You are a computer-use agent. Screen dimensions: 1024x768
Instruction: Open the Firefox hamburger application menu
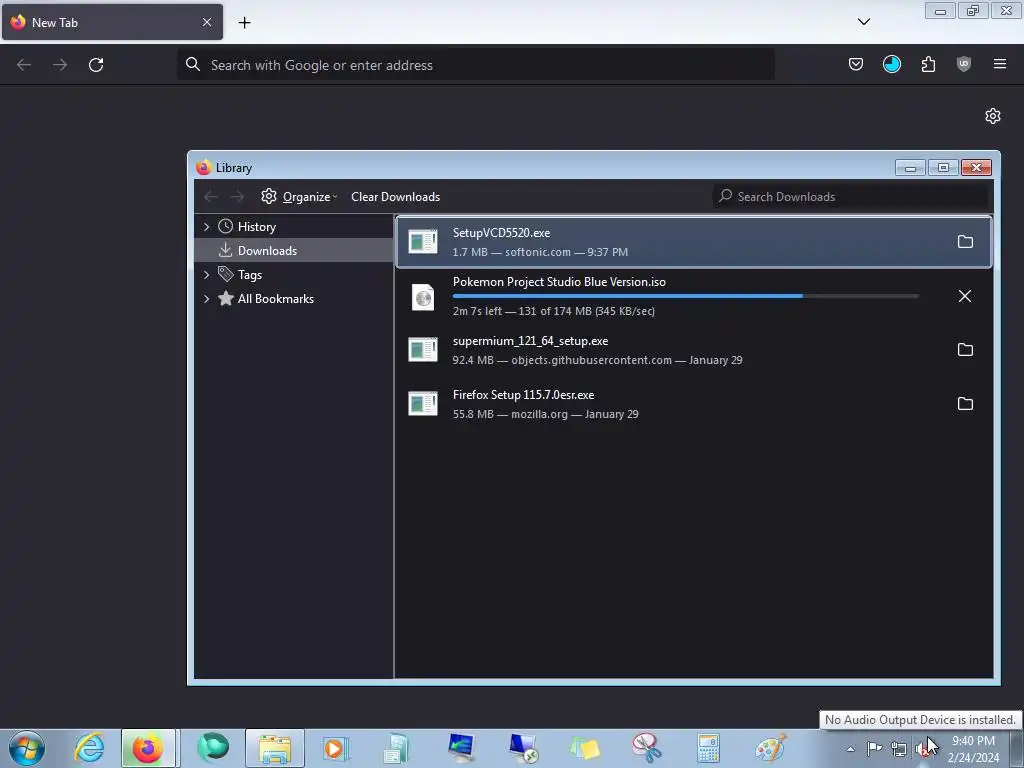1000,64
